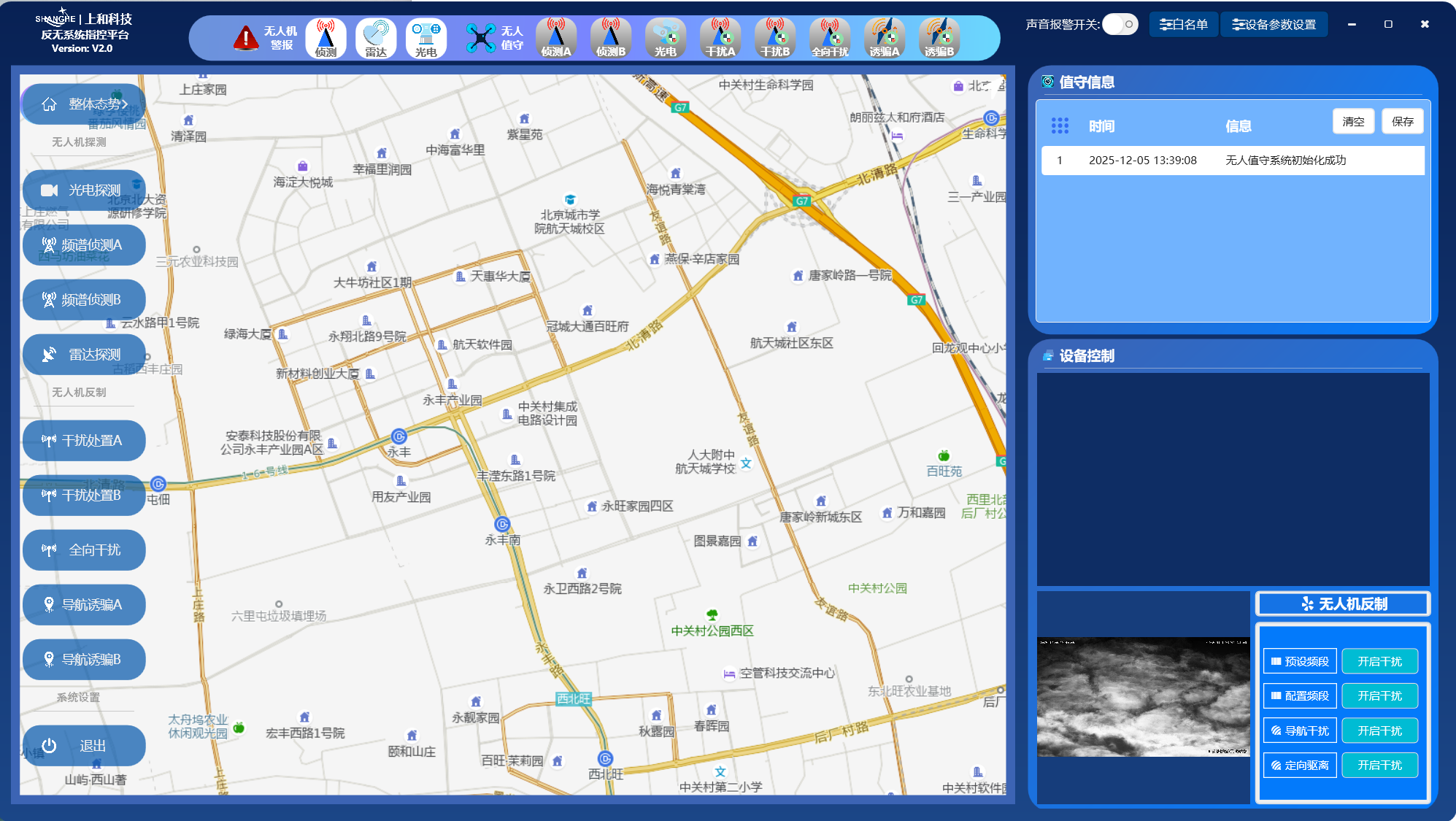1456x821 pixels.
Task: Click 开启干扰 next to 导航干扰
Action: pos(1379,731)
